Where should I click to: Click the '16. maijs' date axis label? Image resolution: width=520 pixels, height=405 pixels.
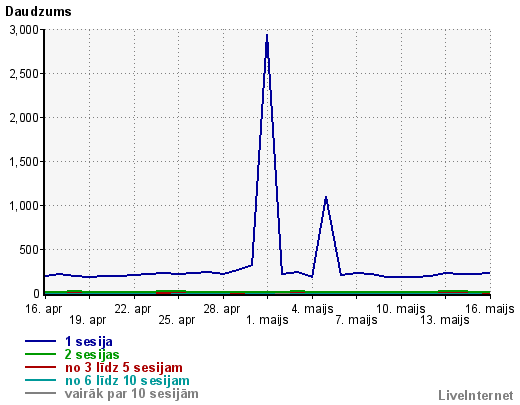pos(490,309)
